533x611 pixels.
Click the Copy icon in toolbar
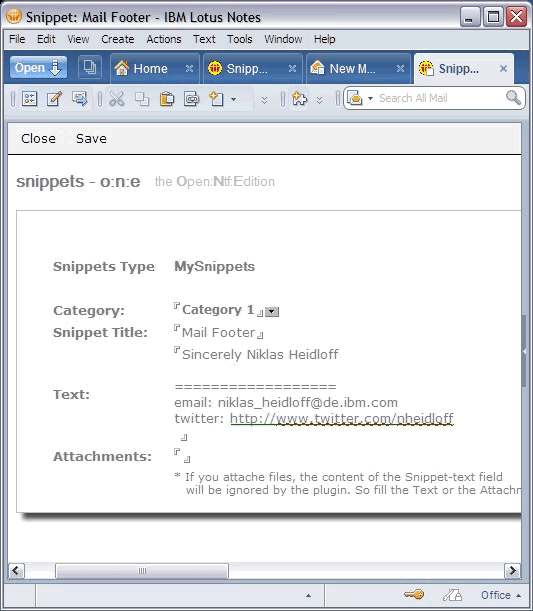point(141,99)
